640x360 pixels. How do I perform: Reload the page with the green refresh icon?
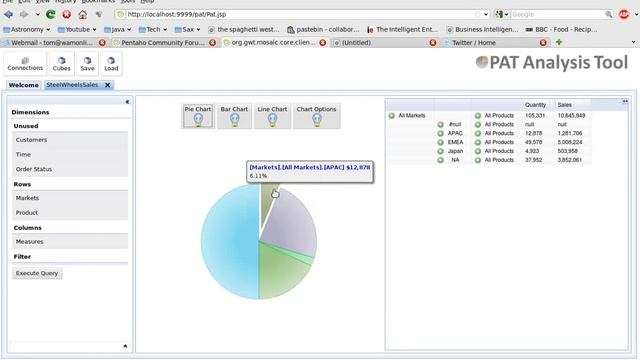tap(51, 14)
